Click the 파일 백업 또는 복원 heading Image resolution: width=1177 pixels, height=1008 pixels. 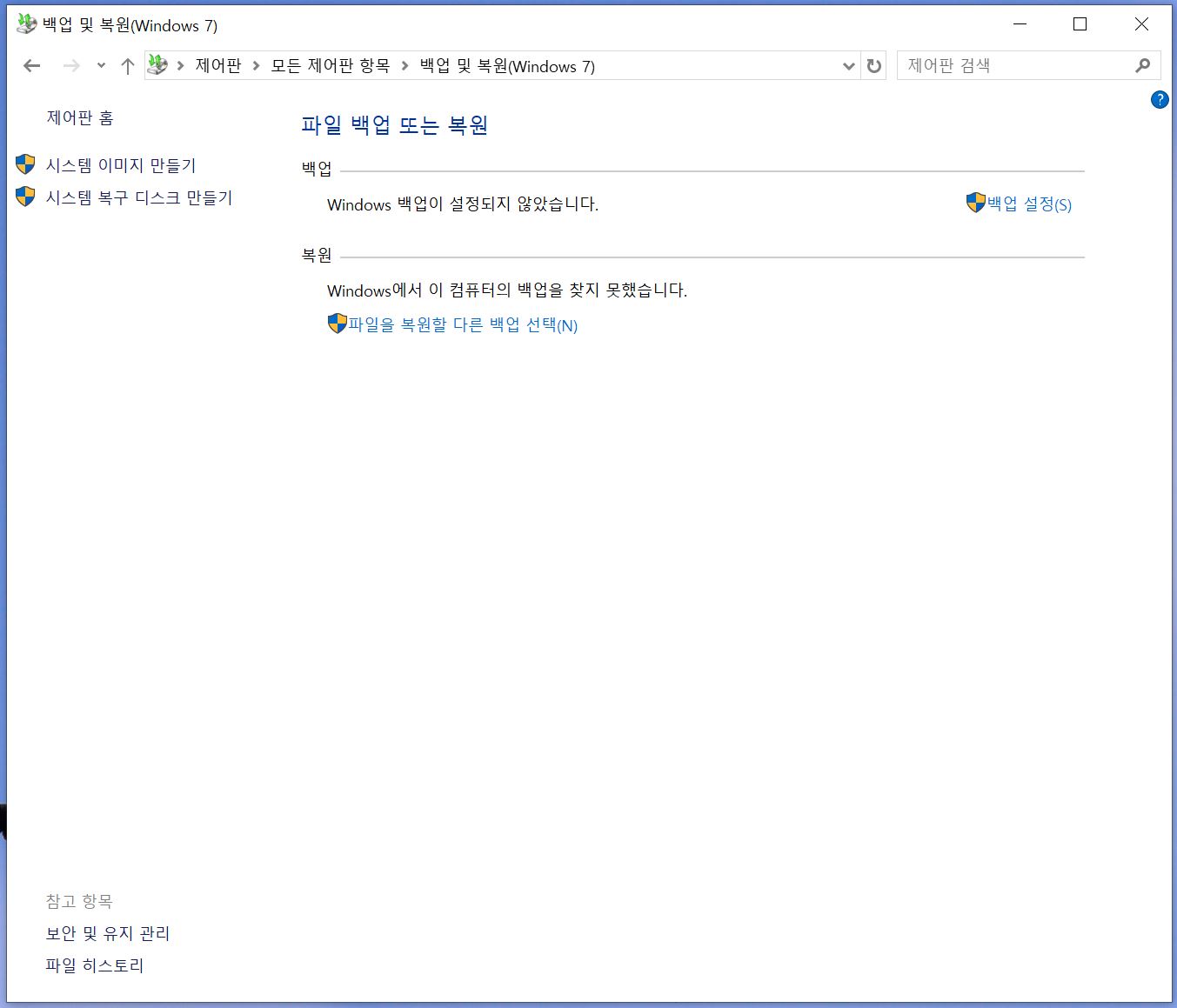point(394,125)
